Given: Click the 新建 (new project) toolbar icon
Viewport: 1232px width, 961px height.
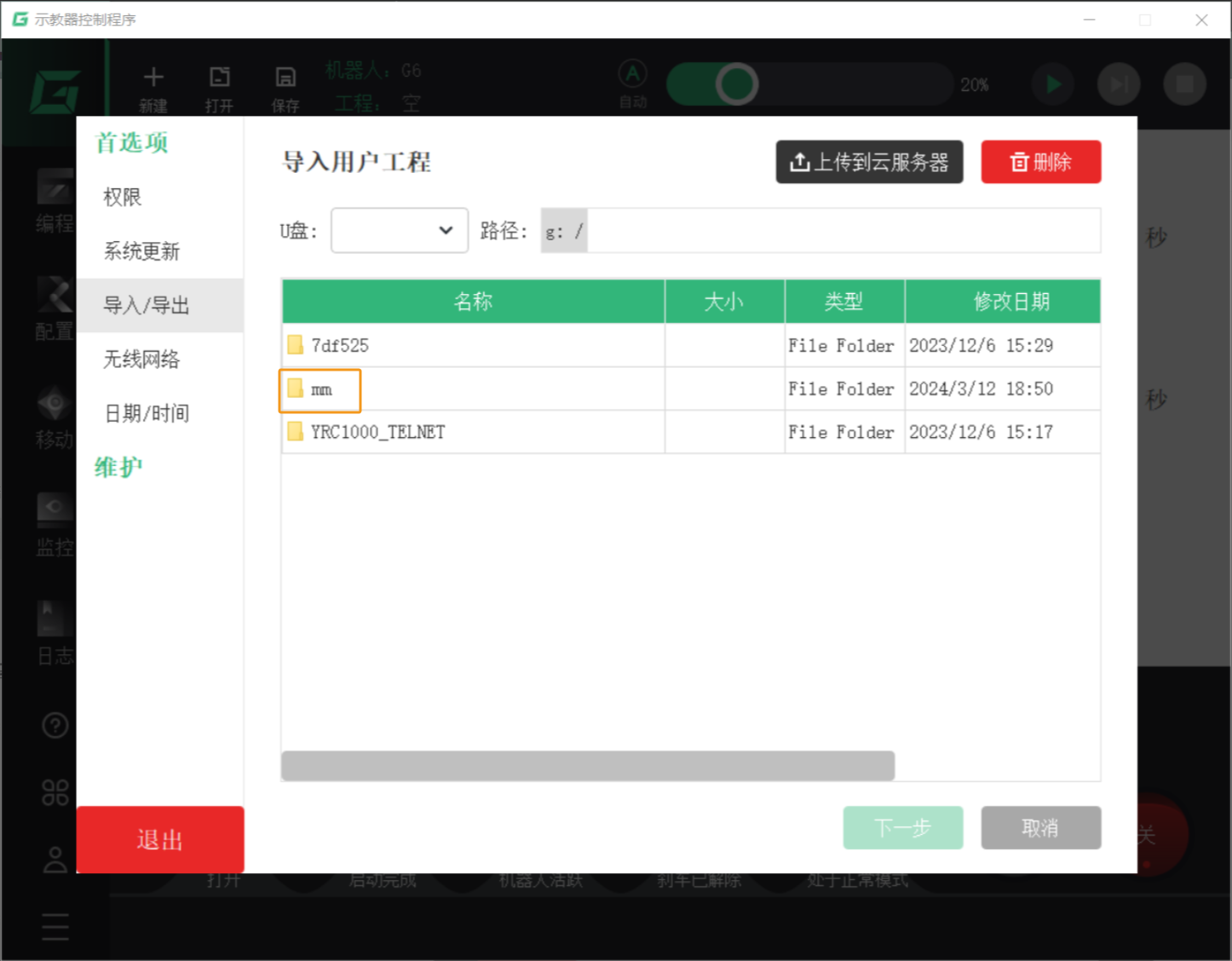Looking at the screenshot, I should [153, 89].
